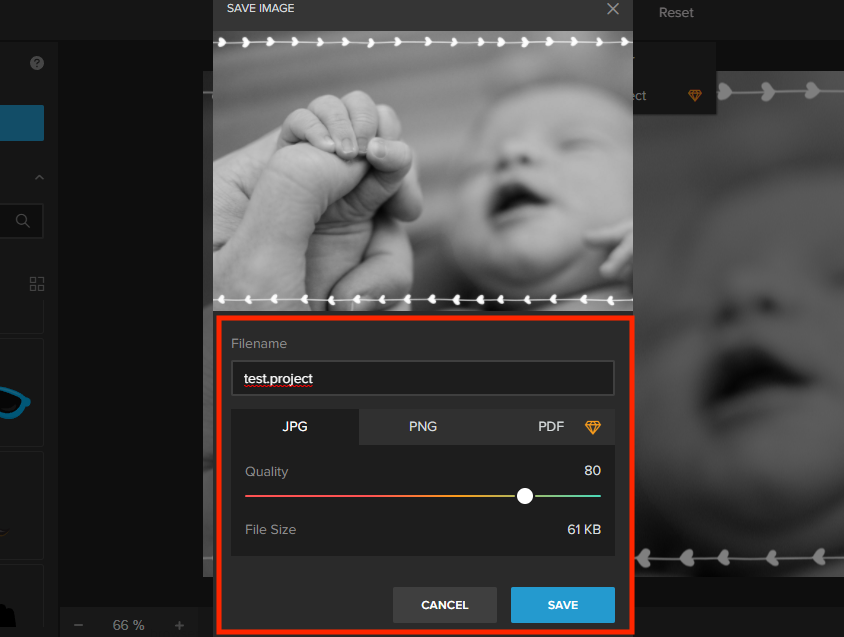The width and height of the screenshot is (844, 637).
Task: Click the diamond icon in dropdown menu
Action: [694, 96]
